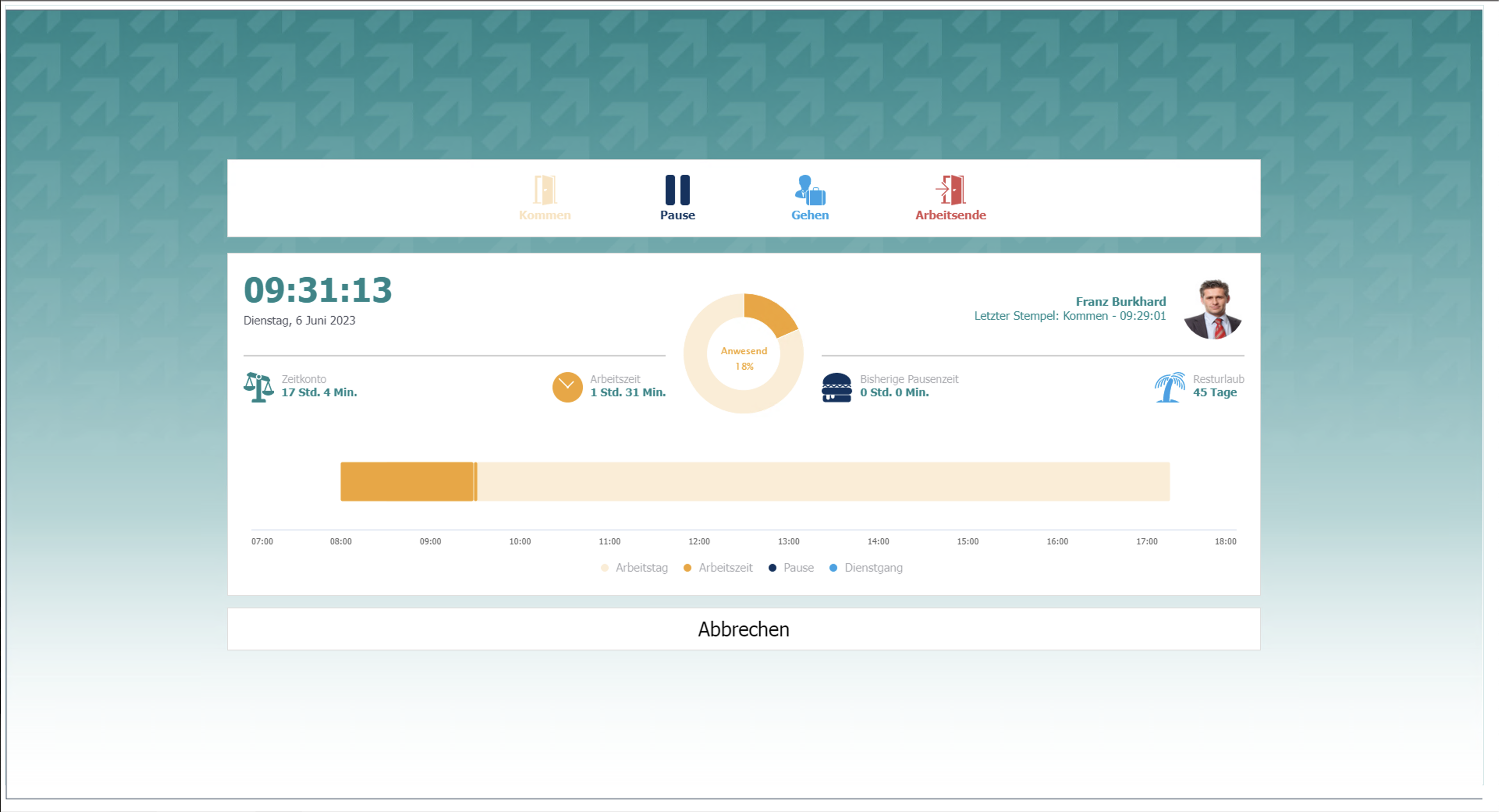
Task: Click the orange Arbeitszeit clock icon
Action: (x=567, y=387)
